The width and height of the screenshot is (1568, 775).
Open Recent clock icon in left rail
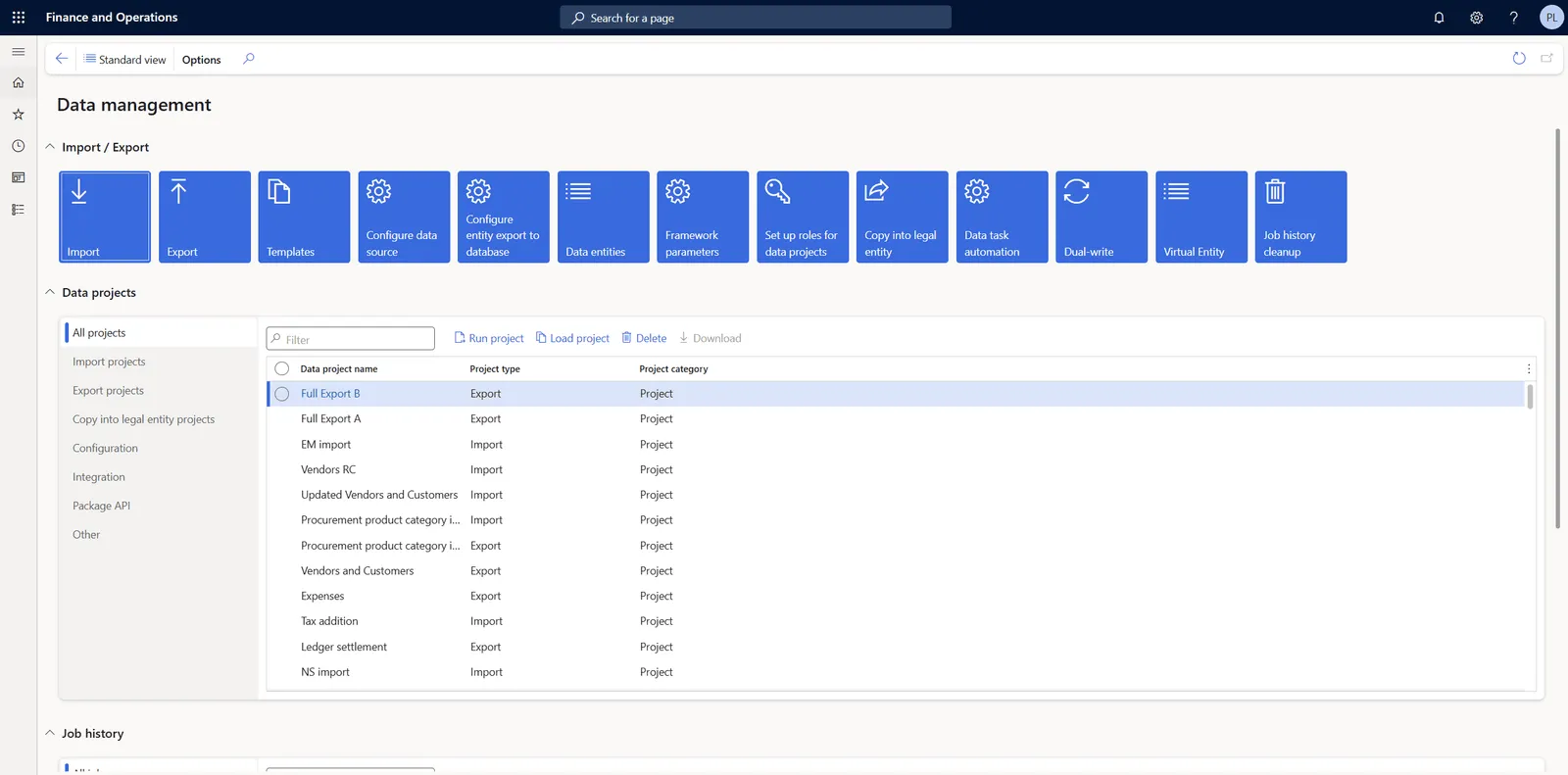tap(19, 146)
